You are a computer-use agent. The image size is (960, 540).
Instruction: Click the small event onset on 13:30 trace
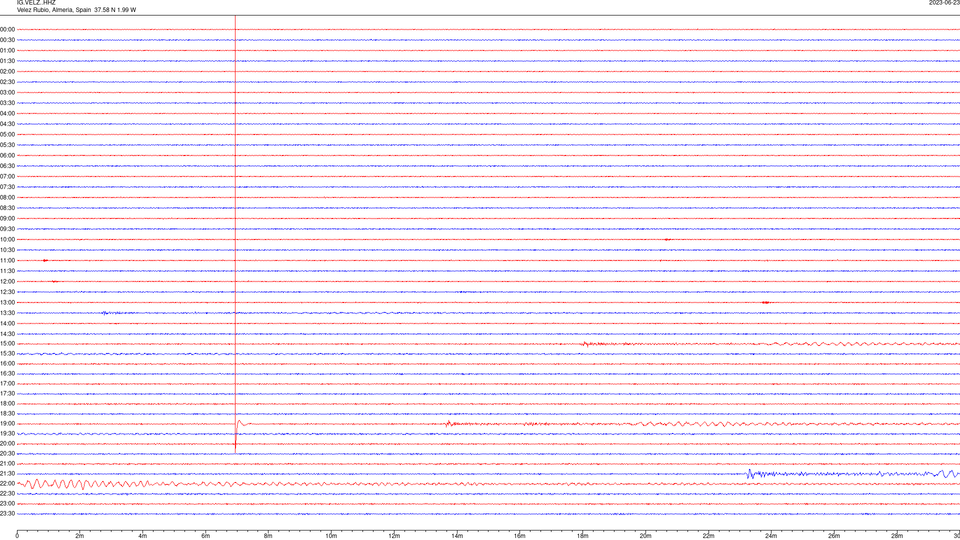pyautogui.click(x=105, y=313)
